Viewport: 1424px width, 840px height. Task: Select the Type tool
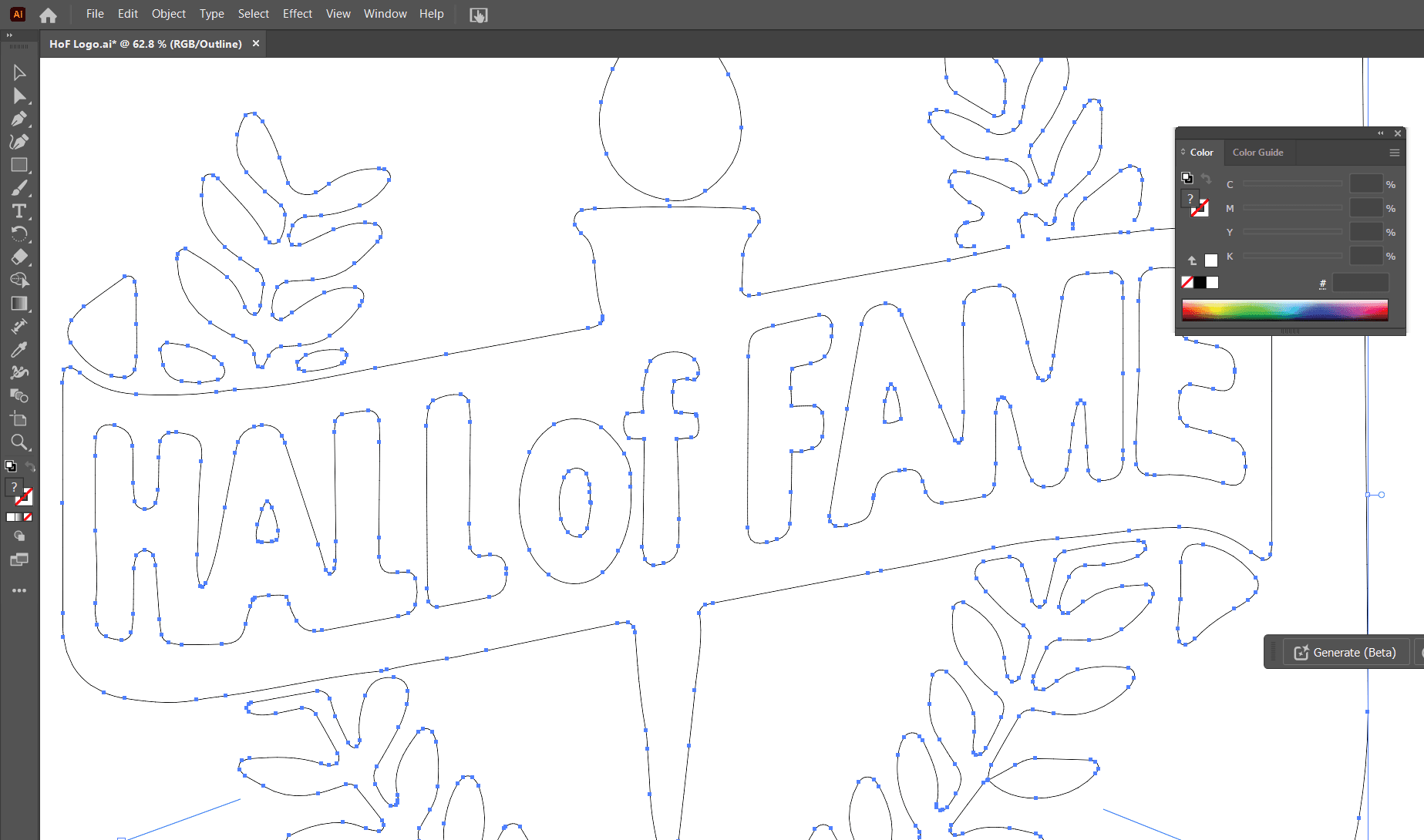coord(19,211)
